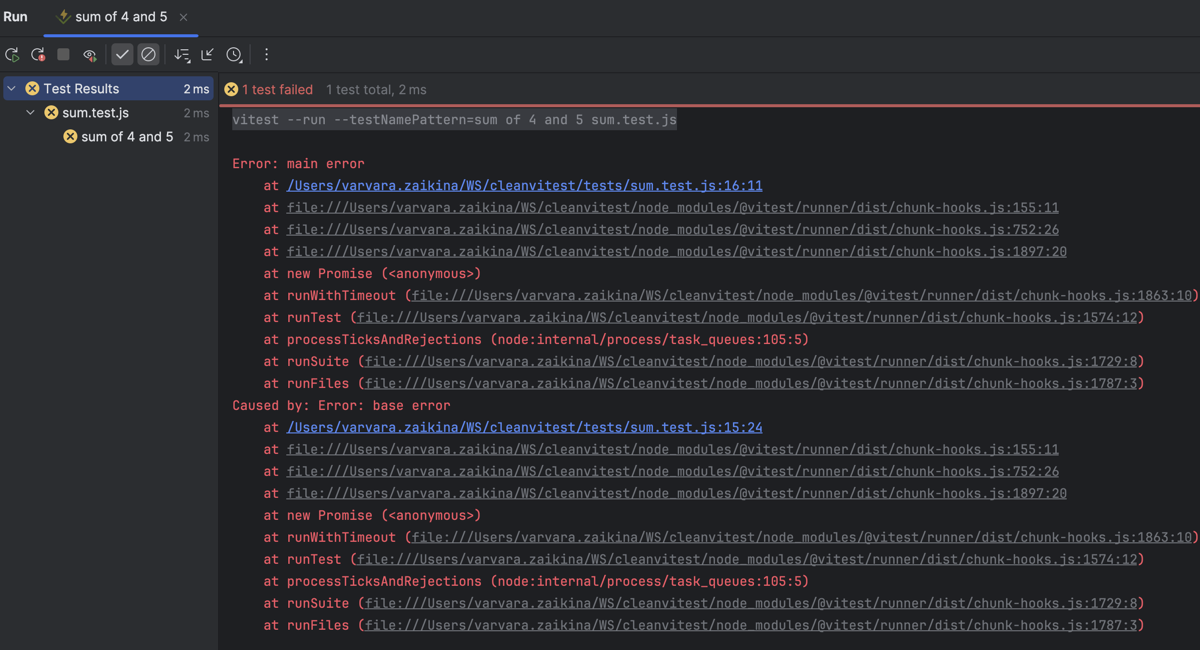Toggle Show Passed checkmark filter
Viewport: 1200px width, 650px height.
pyautogui.click(x=122, y=54)
